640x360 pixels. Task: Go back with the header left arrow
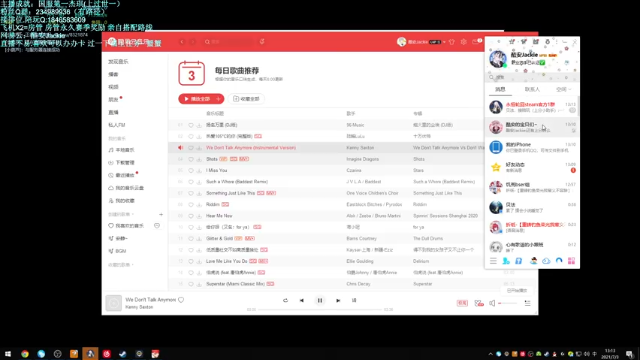point(182,42)
